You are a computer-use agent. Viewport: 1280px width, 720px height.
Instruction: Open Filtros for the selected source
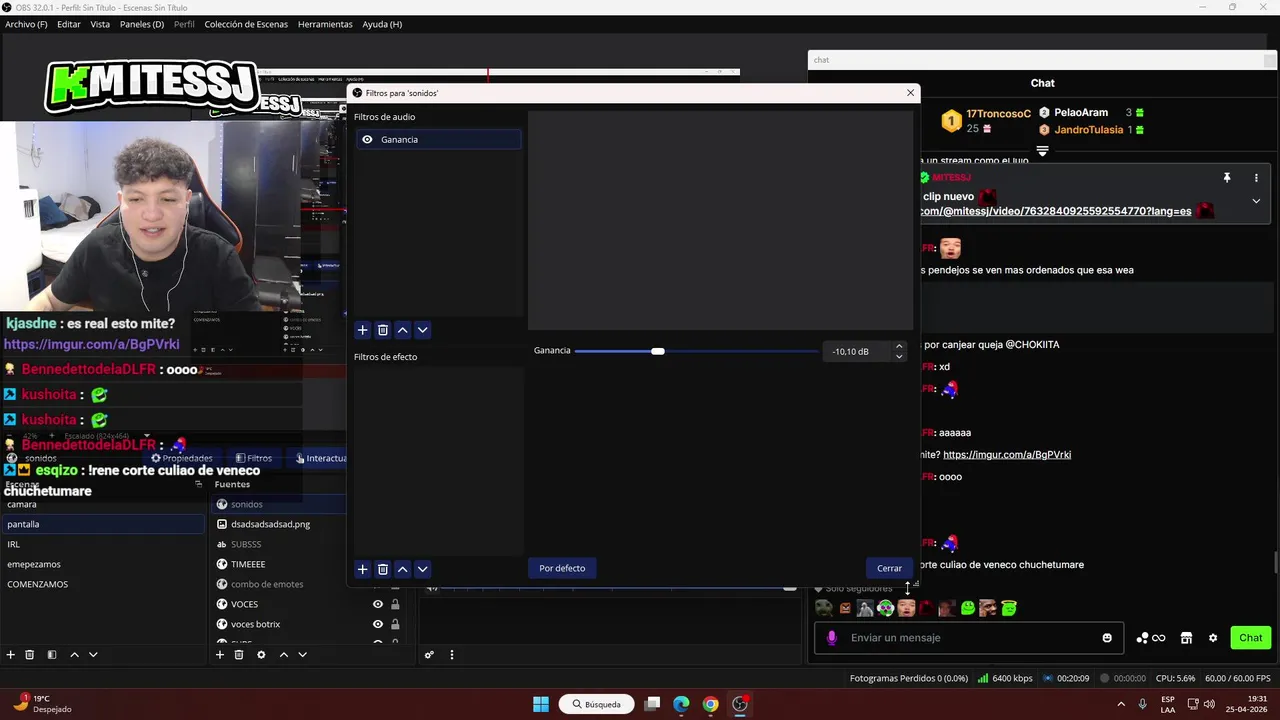tap(254, 458)
